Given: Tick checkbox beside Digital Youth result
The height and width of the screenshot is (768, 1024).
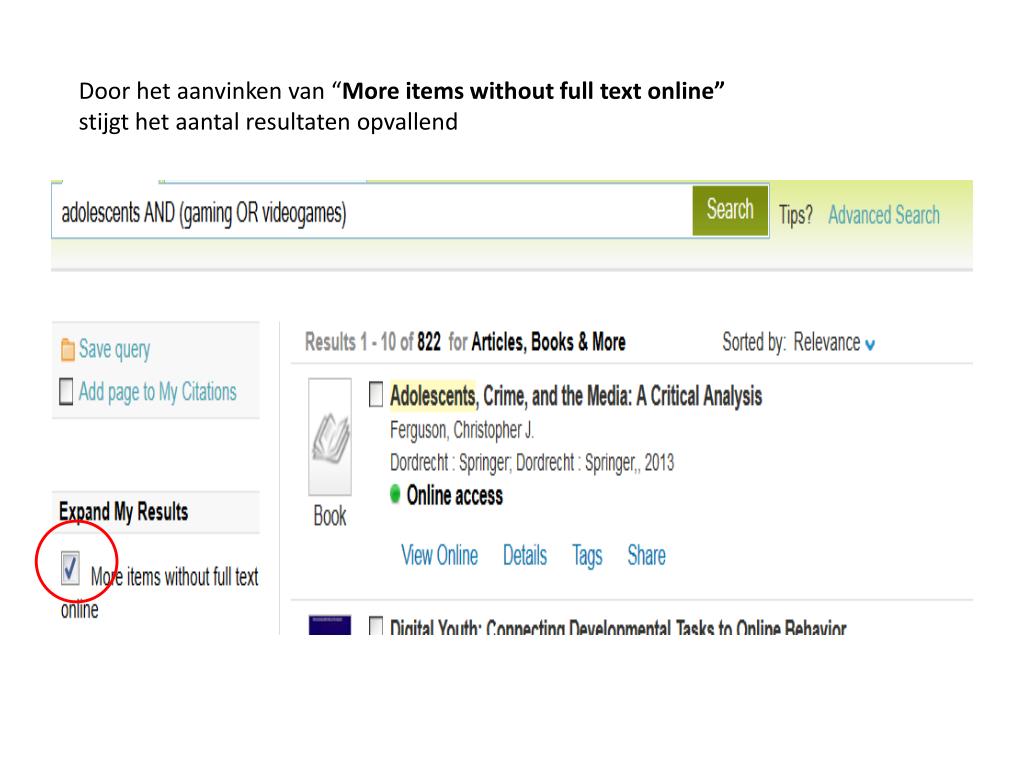Looking at the screenshot, I should (x=376, y=626).
